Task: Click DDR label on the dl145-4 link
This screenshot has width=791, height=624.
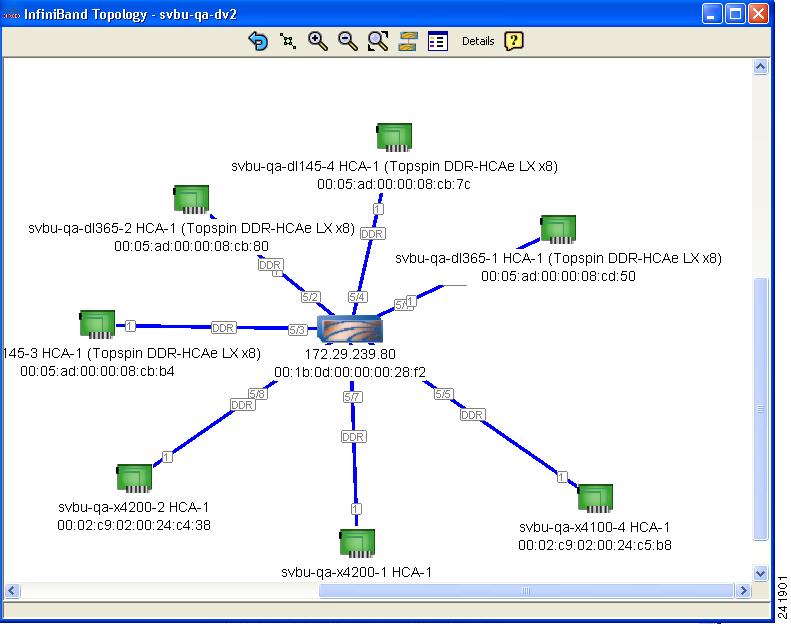Action: click(372, 234)
